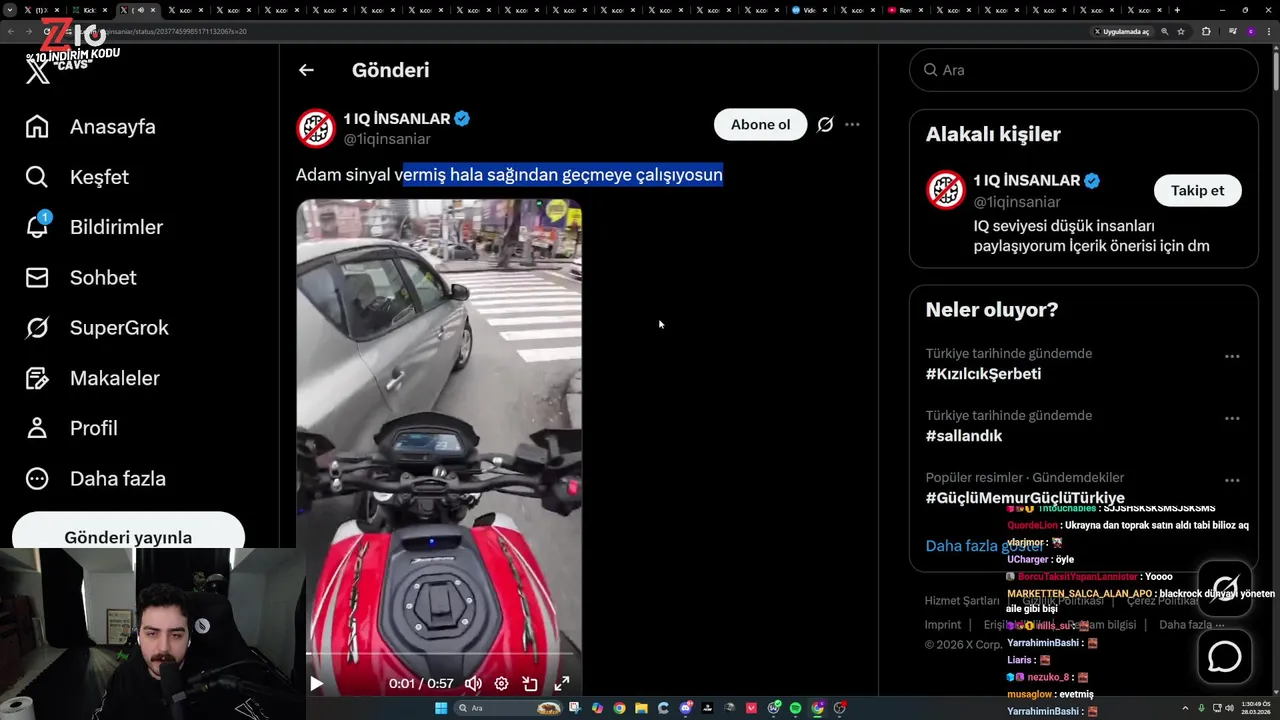Screen dimensions: 1280x720
Task: Play the motorcycle video
Action: (x=316, y=684)
